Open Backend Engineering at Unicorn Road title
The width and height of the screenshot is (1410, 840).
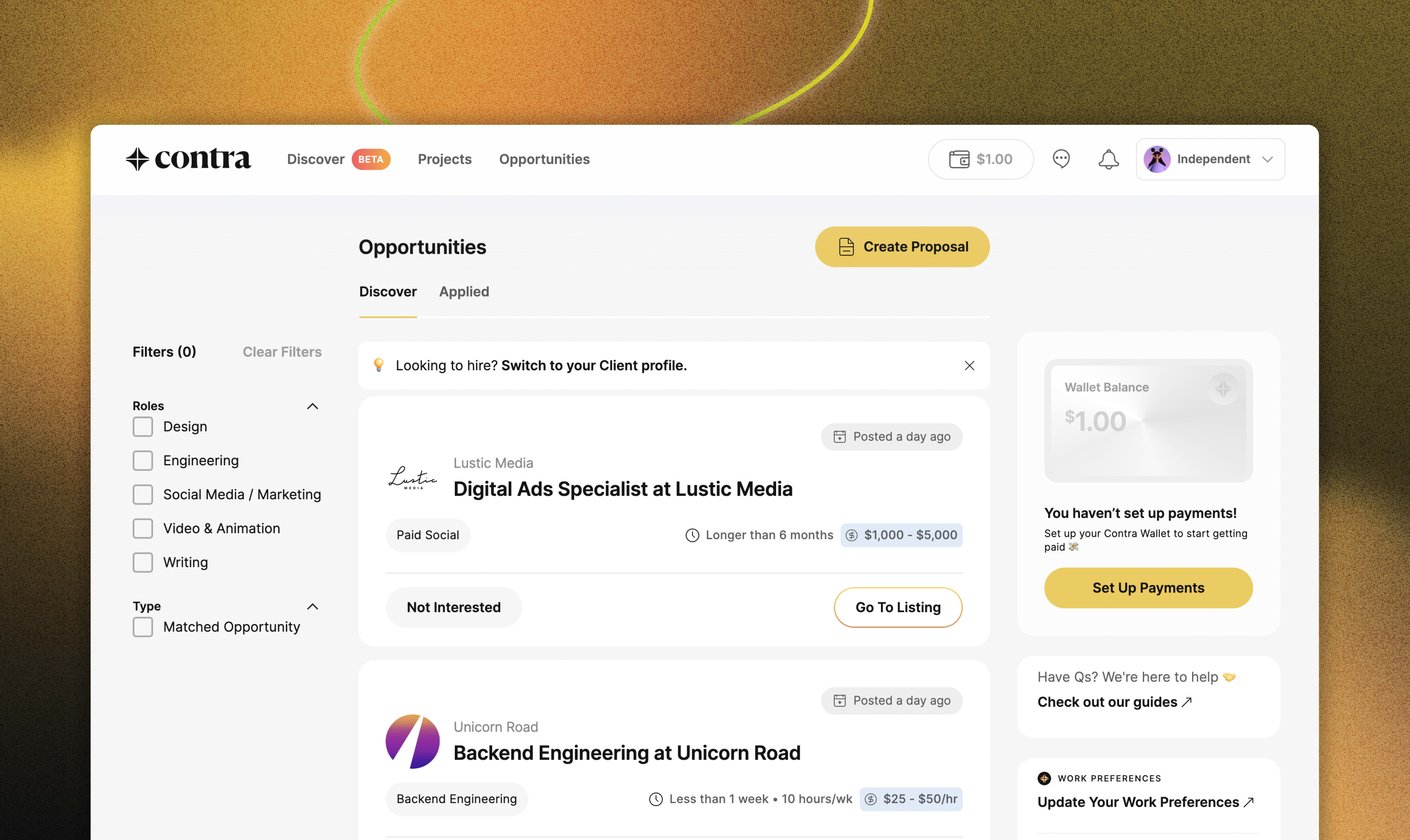[627, 753]
